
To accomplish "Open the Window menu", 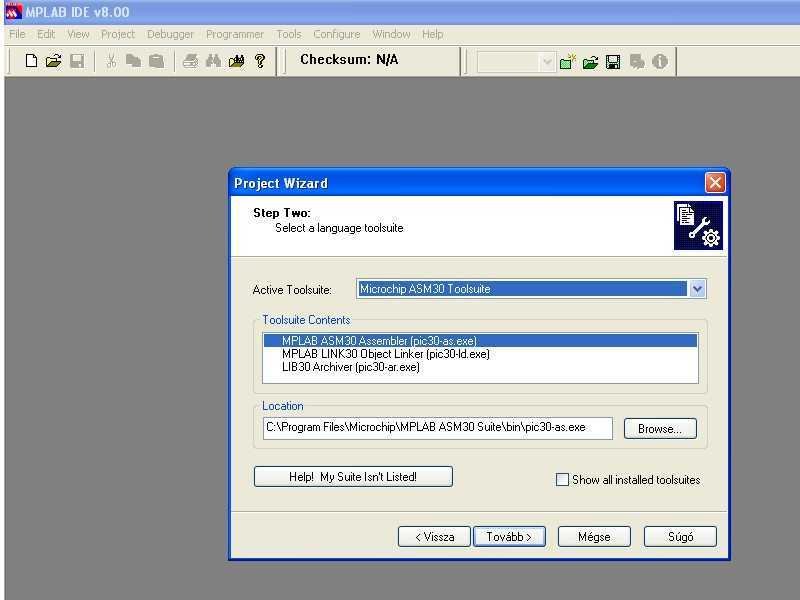I will tap(391, 34).
